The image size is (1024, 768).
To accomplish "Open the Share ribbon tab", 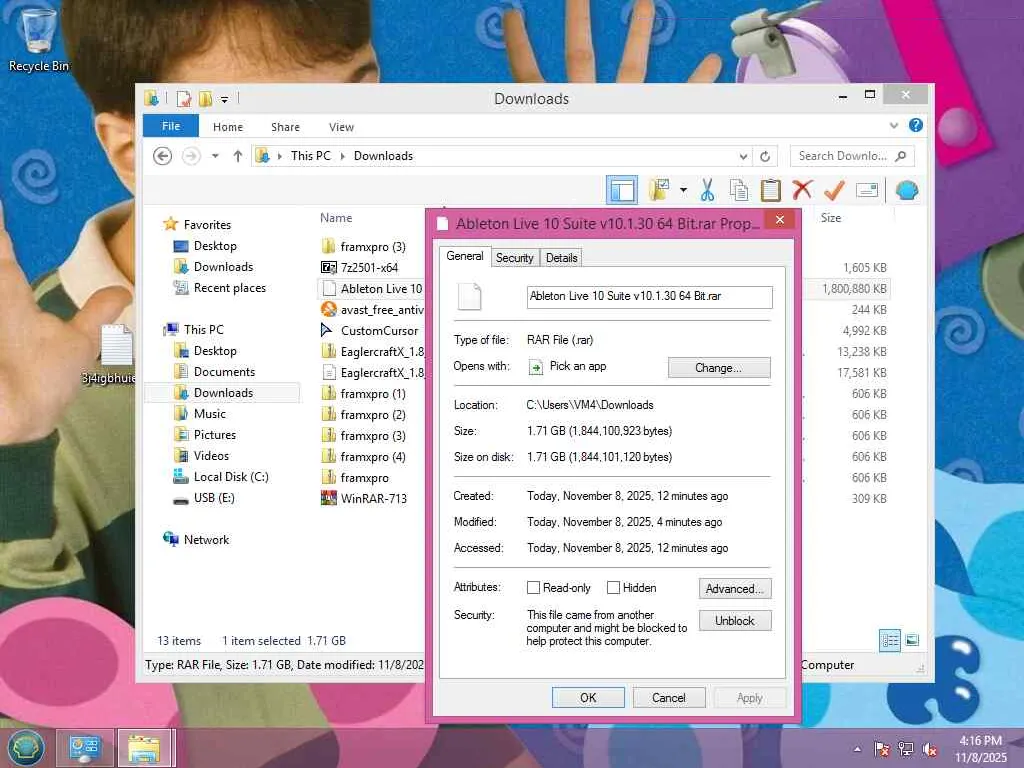I will coord(285,127).
